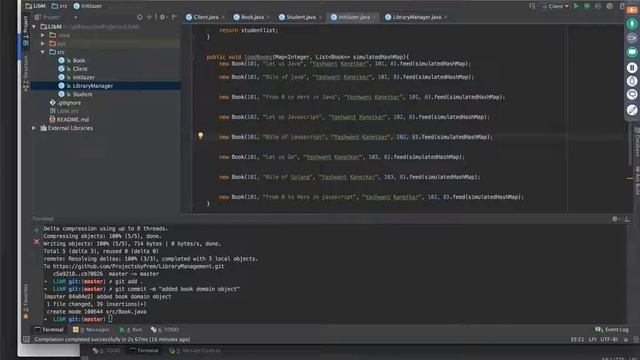The image size is (640, 360).
Task: Open the Terminal tool window tab
Action: tap(49, 330)
